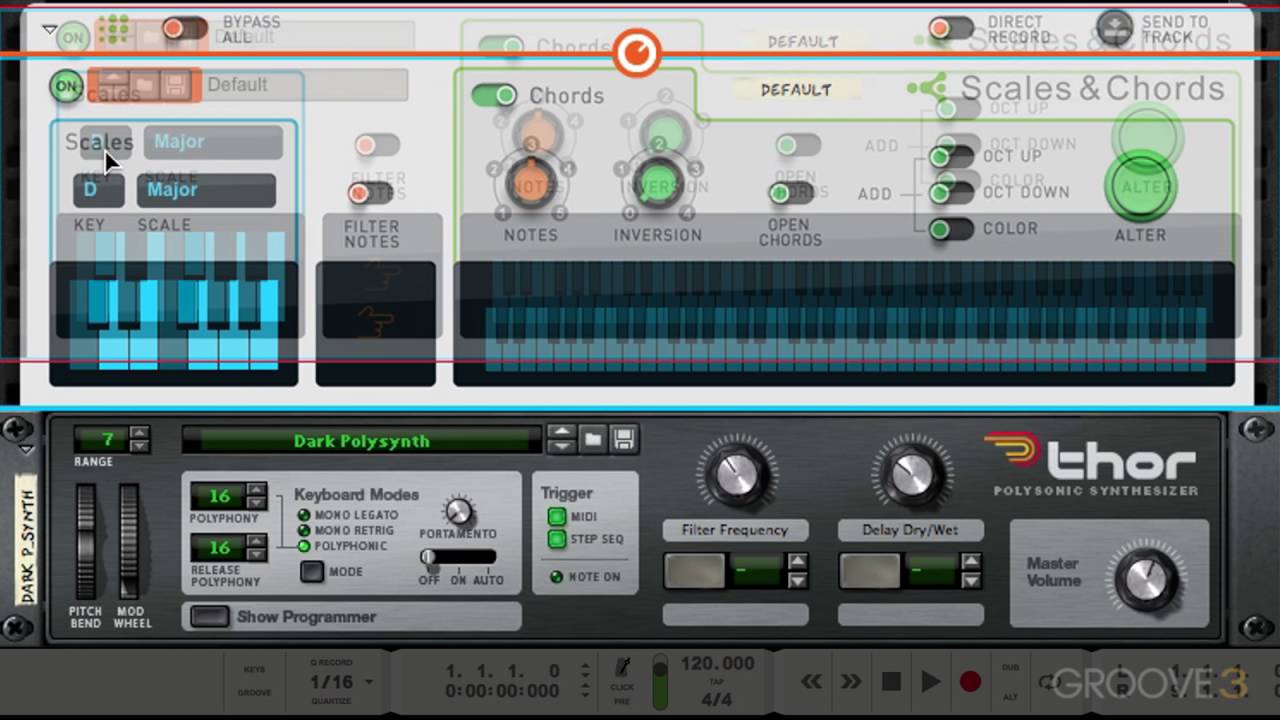Click the Delay Dry/Wet value down arrow

tap(971, 580)
